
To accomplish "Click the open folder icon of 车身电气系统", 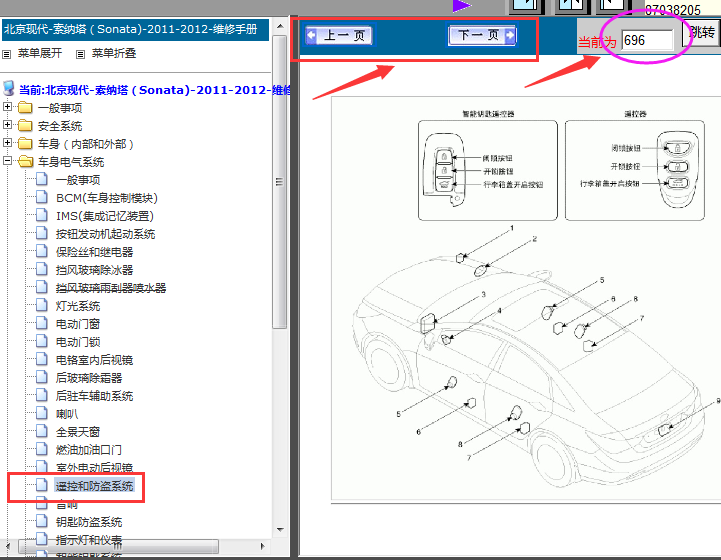I will (x=25, y=161).
